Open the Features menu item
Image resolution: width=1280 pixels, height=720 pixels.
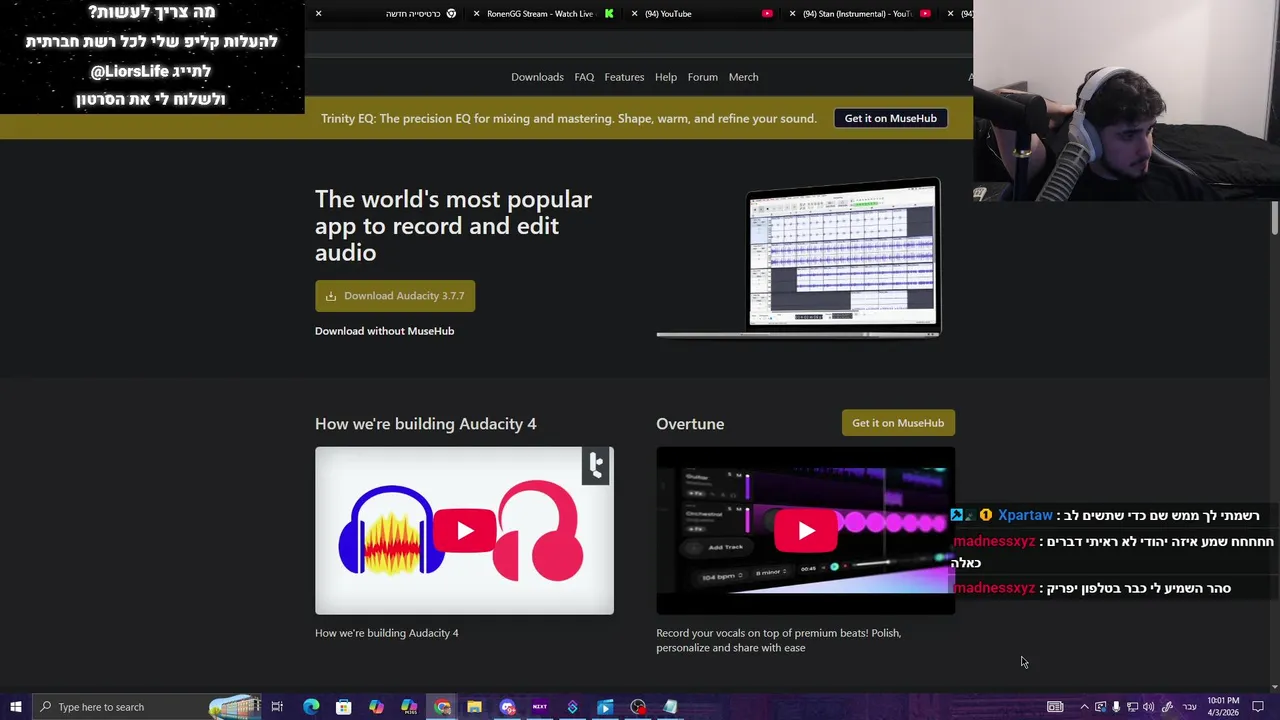(x=624, y=77)
